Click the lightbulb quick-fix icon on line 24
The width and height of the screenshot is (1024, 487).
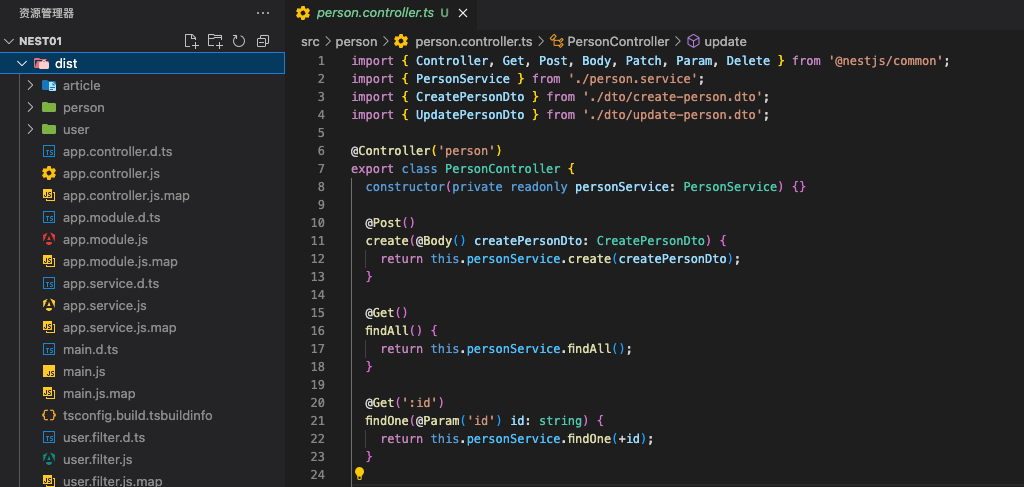(359, 473)
